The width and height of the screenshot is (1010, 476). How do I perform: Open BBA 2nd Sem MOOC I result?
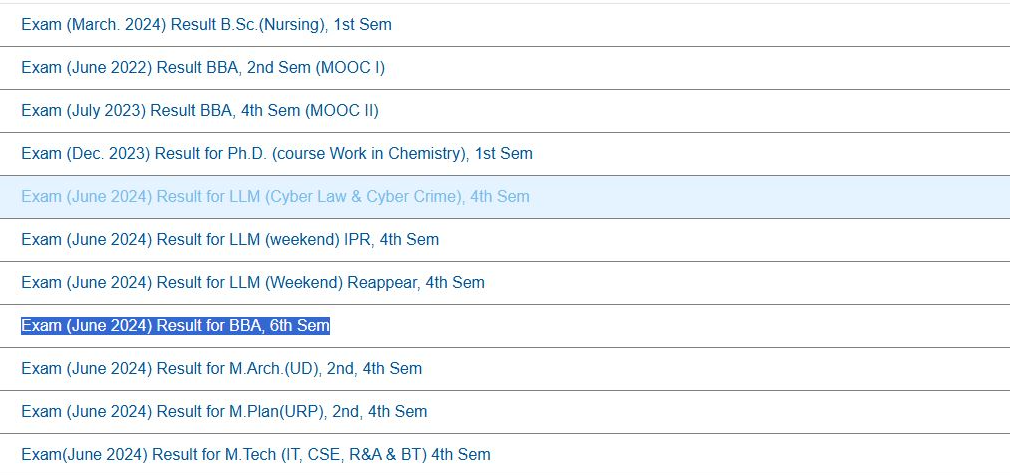[203, 67]
